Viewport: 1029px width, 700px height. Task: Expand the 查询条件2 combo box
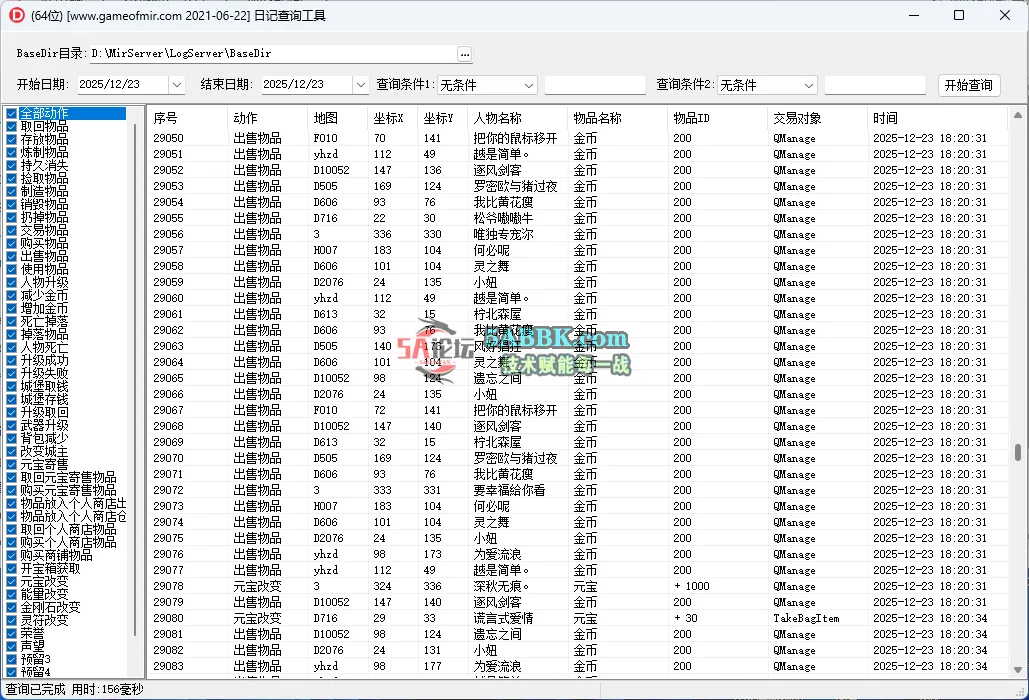click(808, 85)
